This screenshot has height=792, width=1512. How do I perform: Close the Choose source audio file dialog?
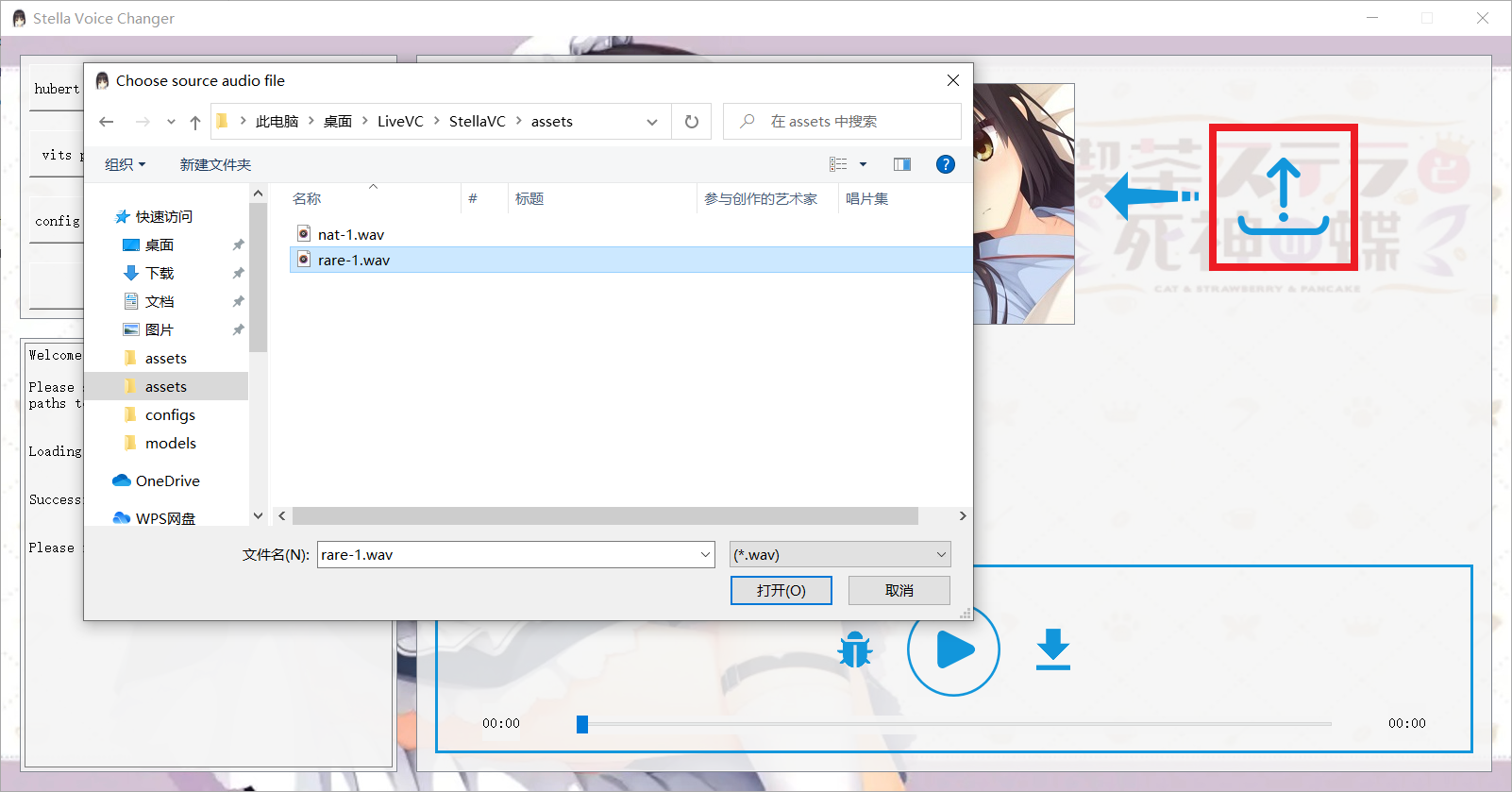(x=953, y=81)
